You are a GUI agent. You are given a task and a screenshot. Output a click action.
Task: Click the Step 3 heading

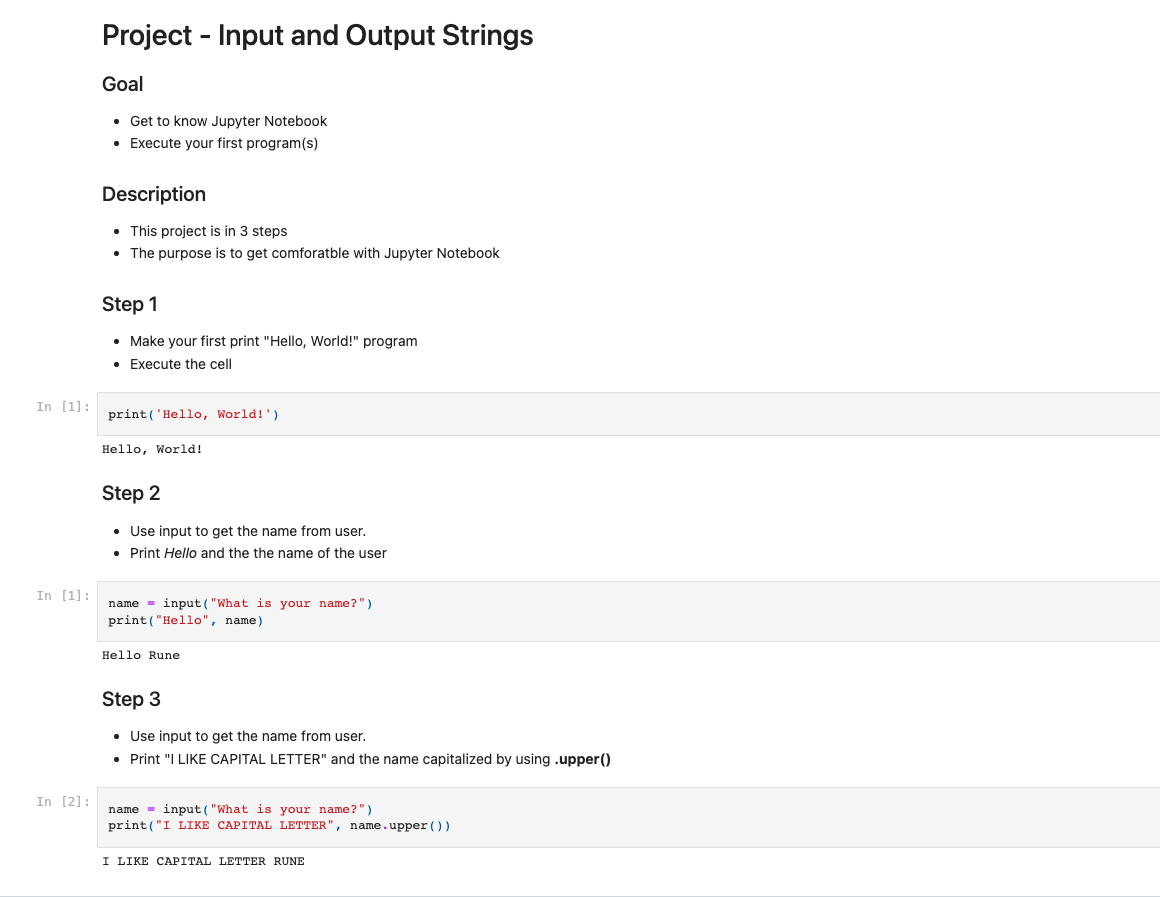[x=131, y=699]
